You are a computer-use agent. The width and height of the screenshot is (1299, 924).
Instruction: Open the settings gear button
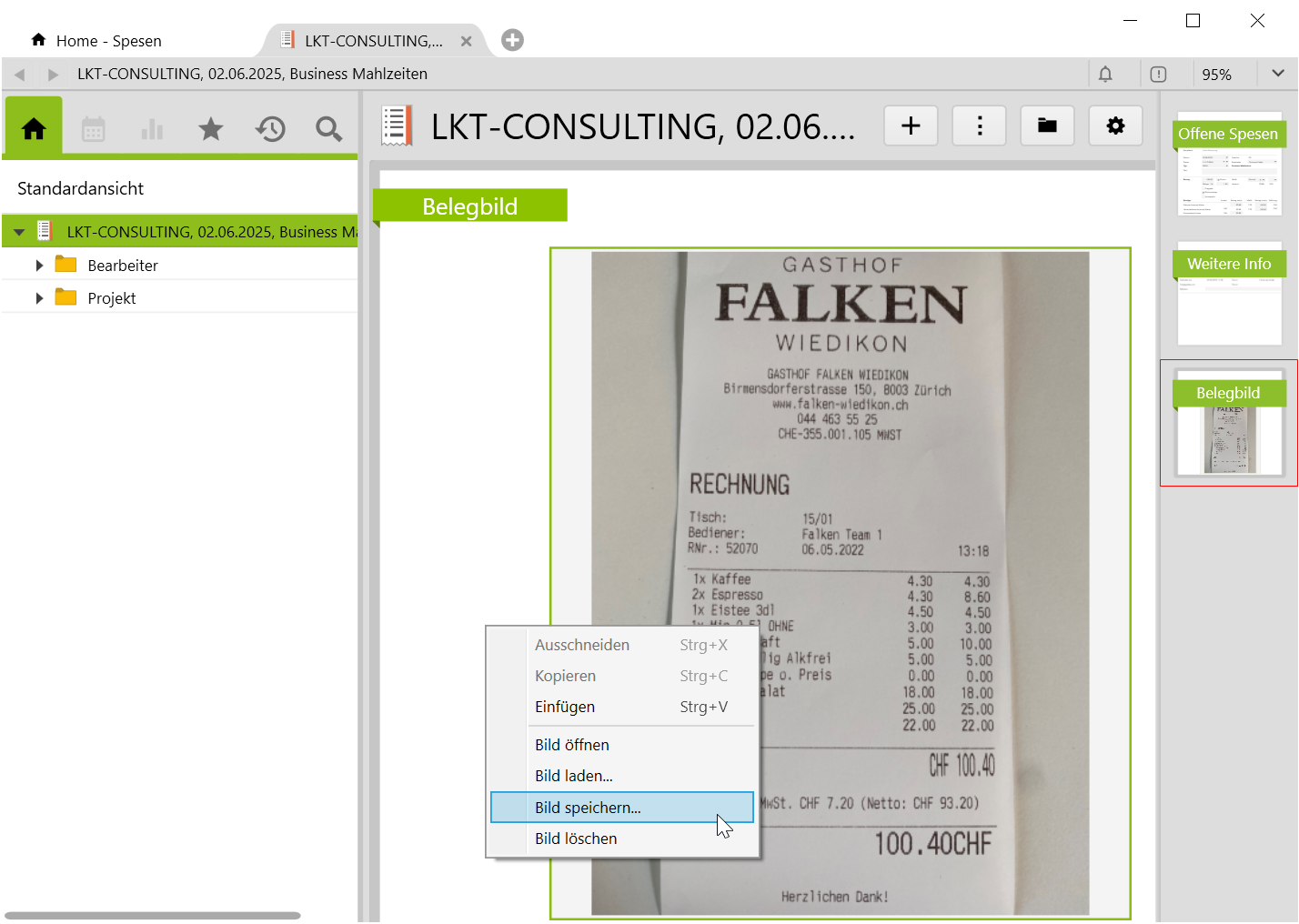click(x=1115, y=126)
